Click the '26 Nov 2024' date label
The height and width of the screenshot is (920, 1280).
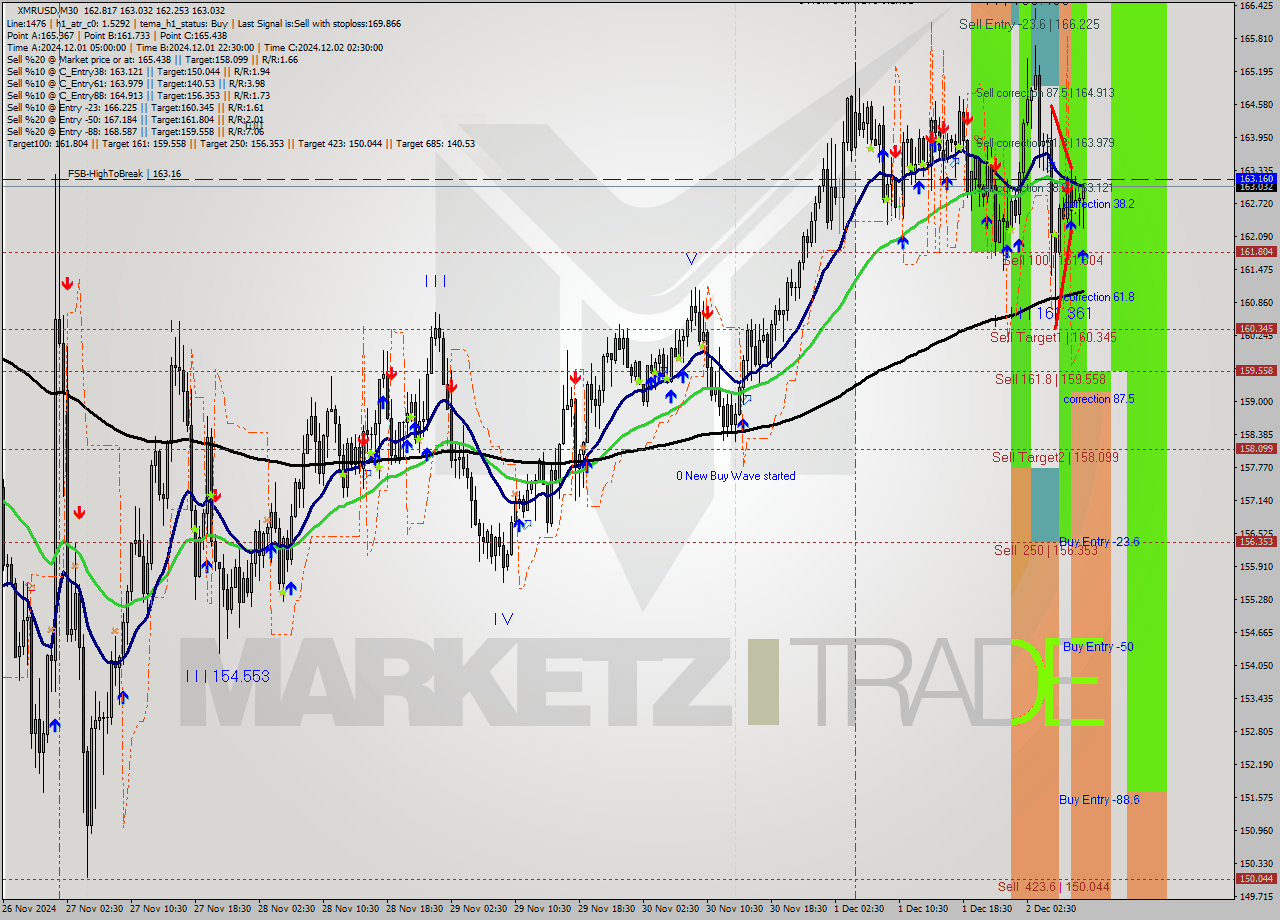click(30, 909)
